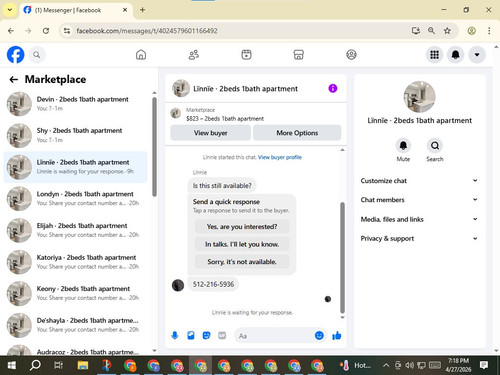Open Katoriya's 2beds 1bath apartment chat
Image resolution: width=500 pixels, height=375 pixels.
pos(75,262)
